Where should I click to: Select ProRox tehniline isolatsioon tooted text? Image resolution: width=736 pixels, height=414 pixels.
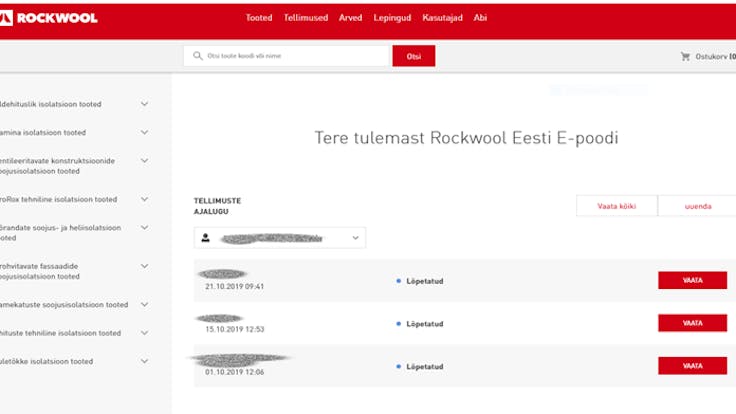point(58,199)
